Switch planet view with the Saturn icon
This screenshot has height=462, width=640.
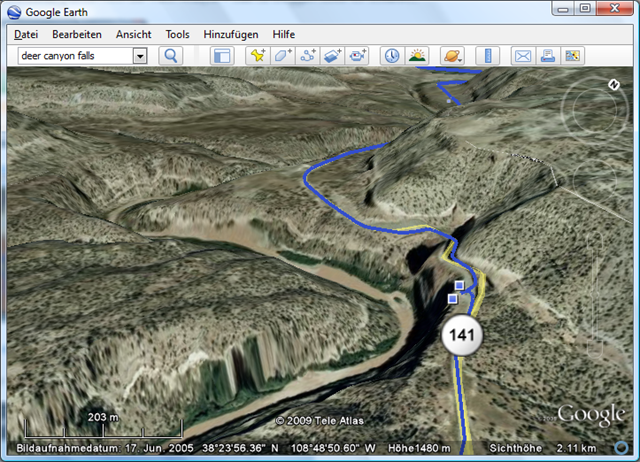tap(451, 56)
